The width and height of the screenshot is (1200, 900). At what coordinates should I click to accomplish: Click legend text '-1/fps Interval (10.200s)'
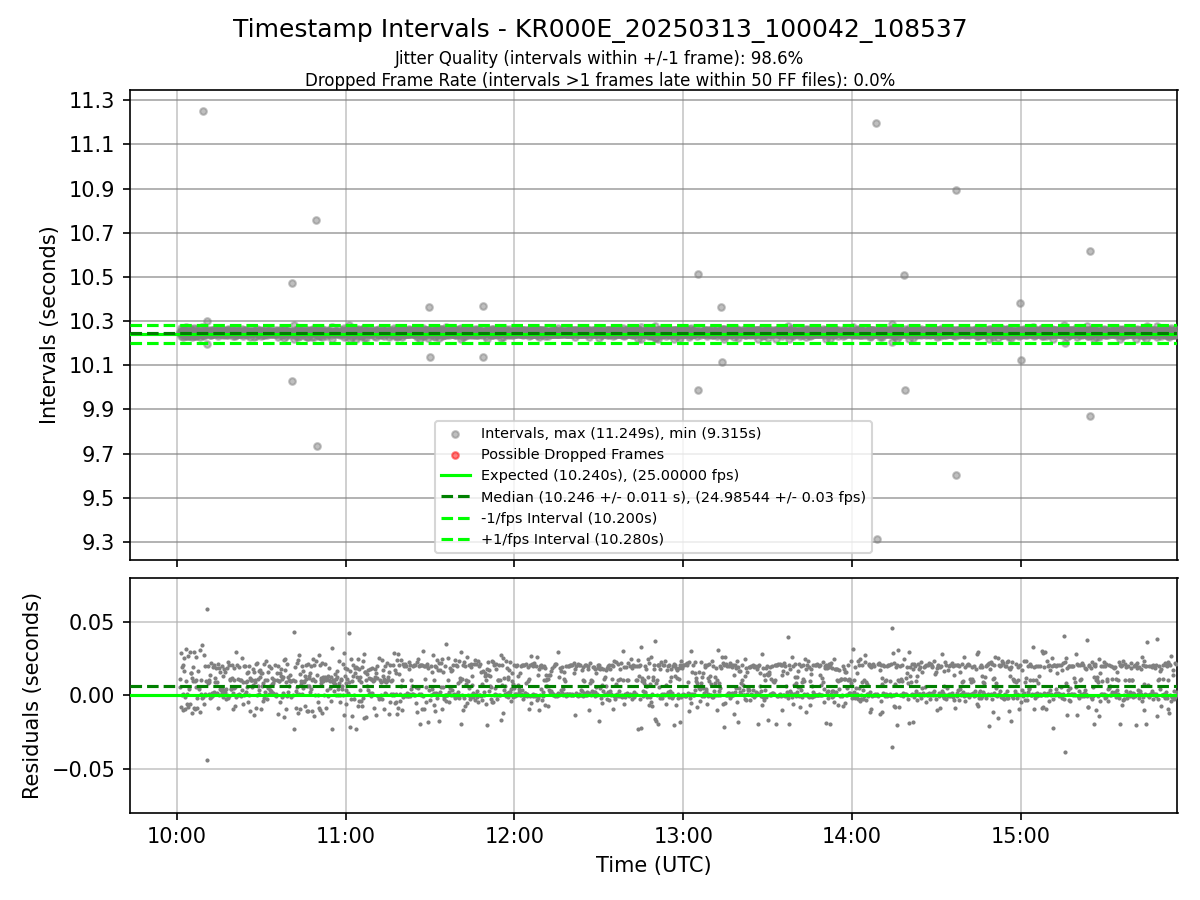tap(569, 518)
